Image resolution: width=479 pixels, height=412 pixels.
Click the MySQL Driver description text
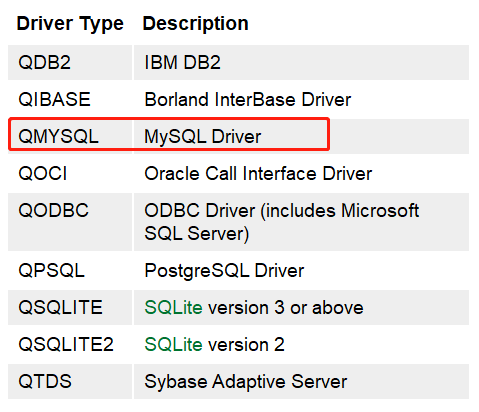point(202,137)
